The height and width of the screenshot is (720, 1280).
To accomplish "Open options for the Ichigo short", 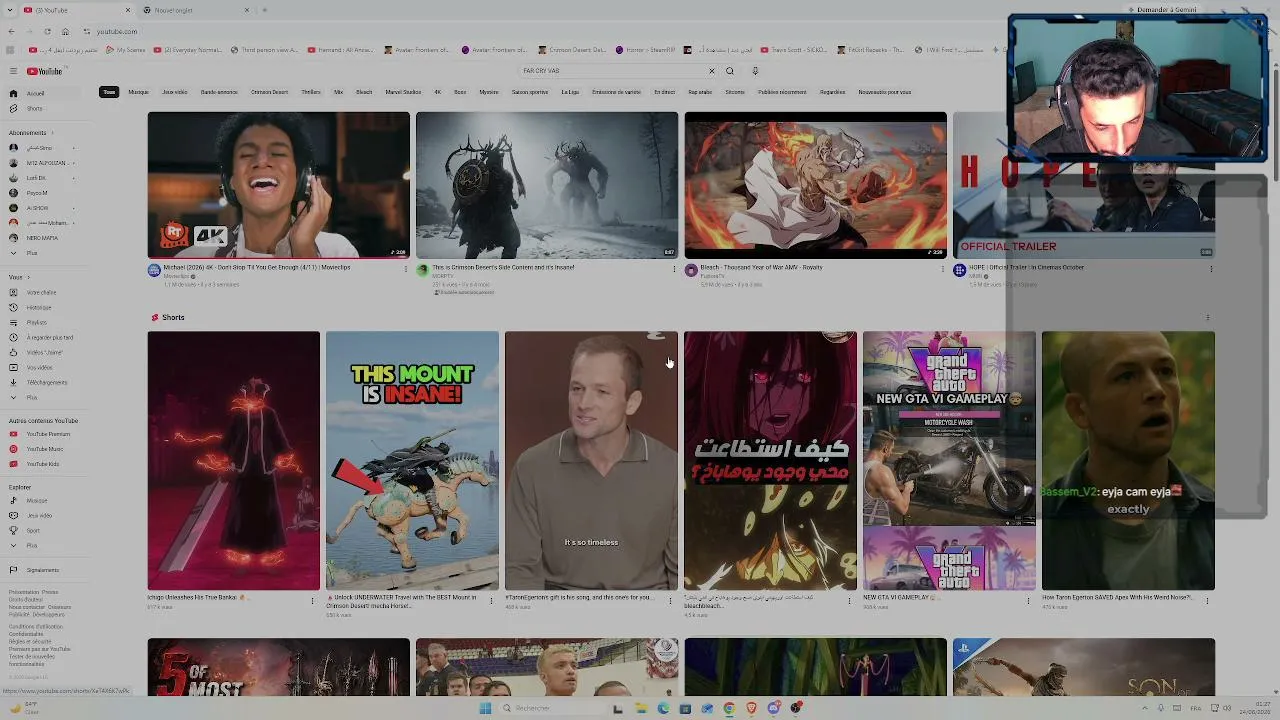I will [x=312, y=601].
